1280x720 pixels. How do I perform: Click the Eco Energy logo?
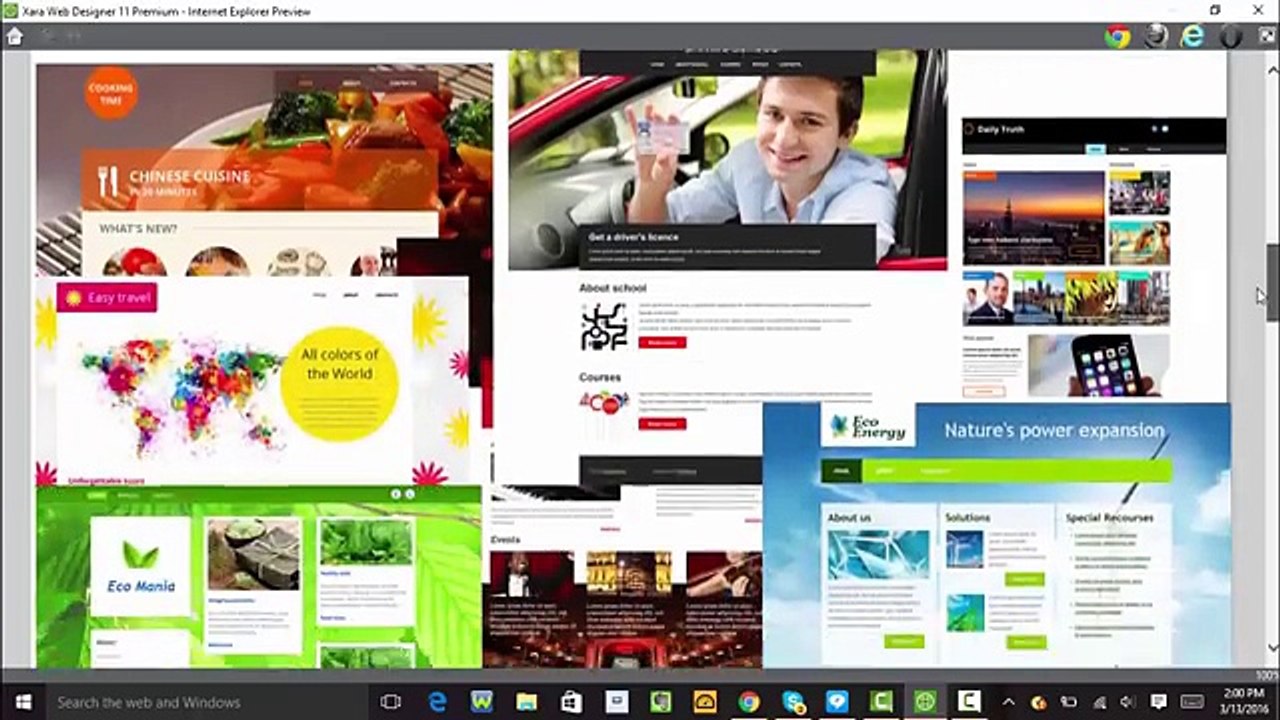pos(868,427)
